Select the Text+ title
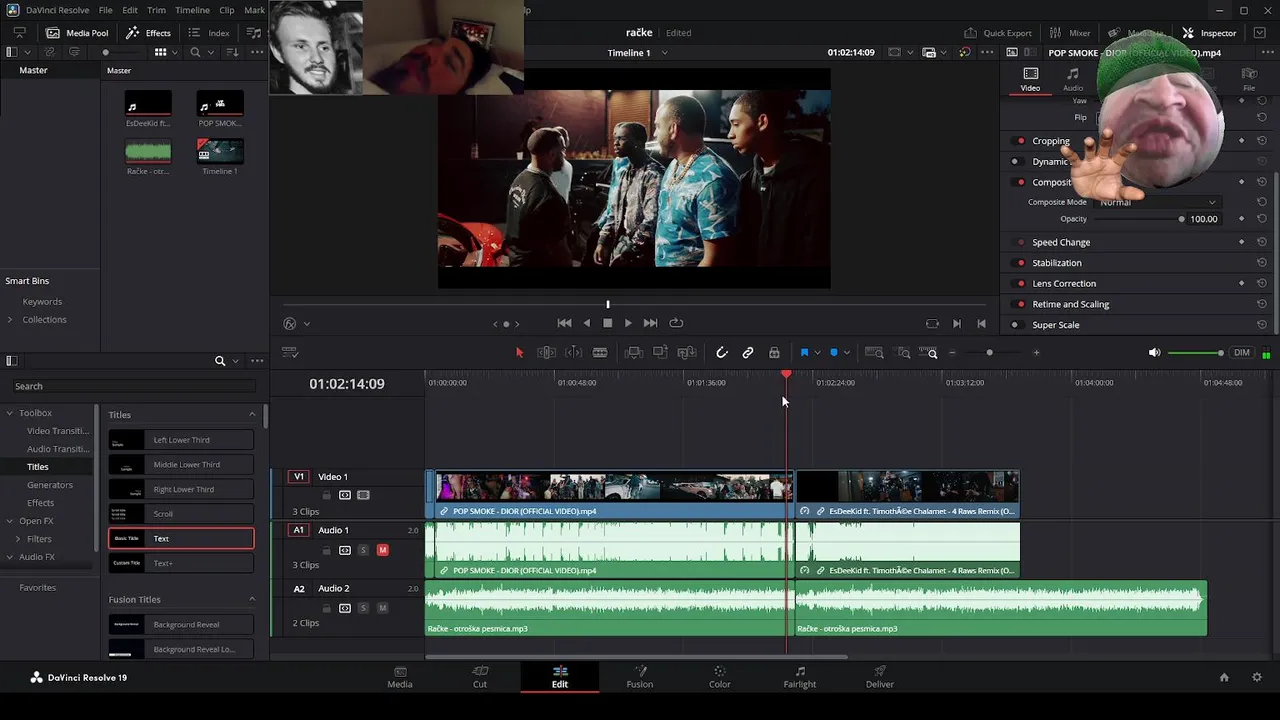Image resolution: width=1280 pixels, height=720 pixels. (181, 563)
